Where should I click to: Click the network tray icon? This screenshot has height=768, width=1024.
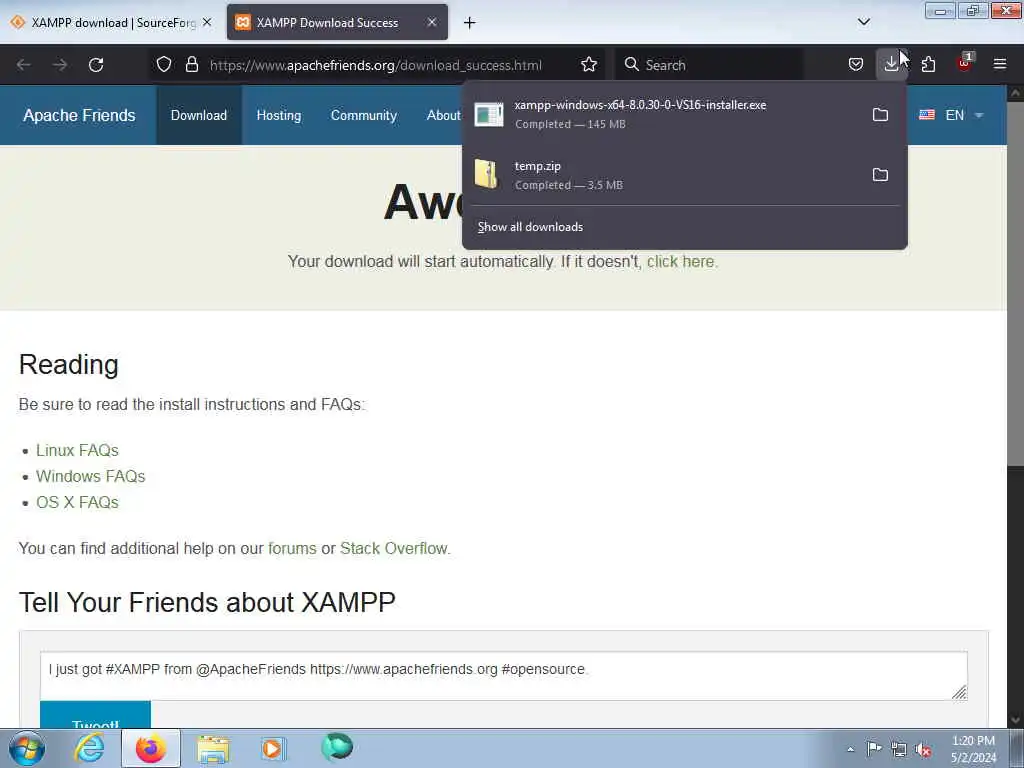[x=899, y=749]
